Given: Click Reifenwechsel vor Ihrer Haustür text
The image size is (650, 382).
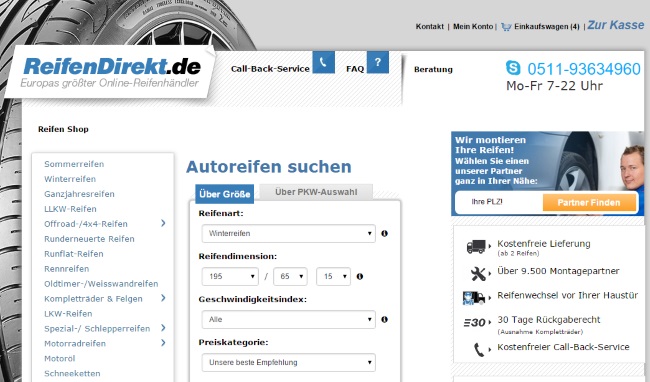Looking at the screenshot, I should [x=568, y=295].
